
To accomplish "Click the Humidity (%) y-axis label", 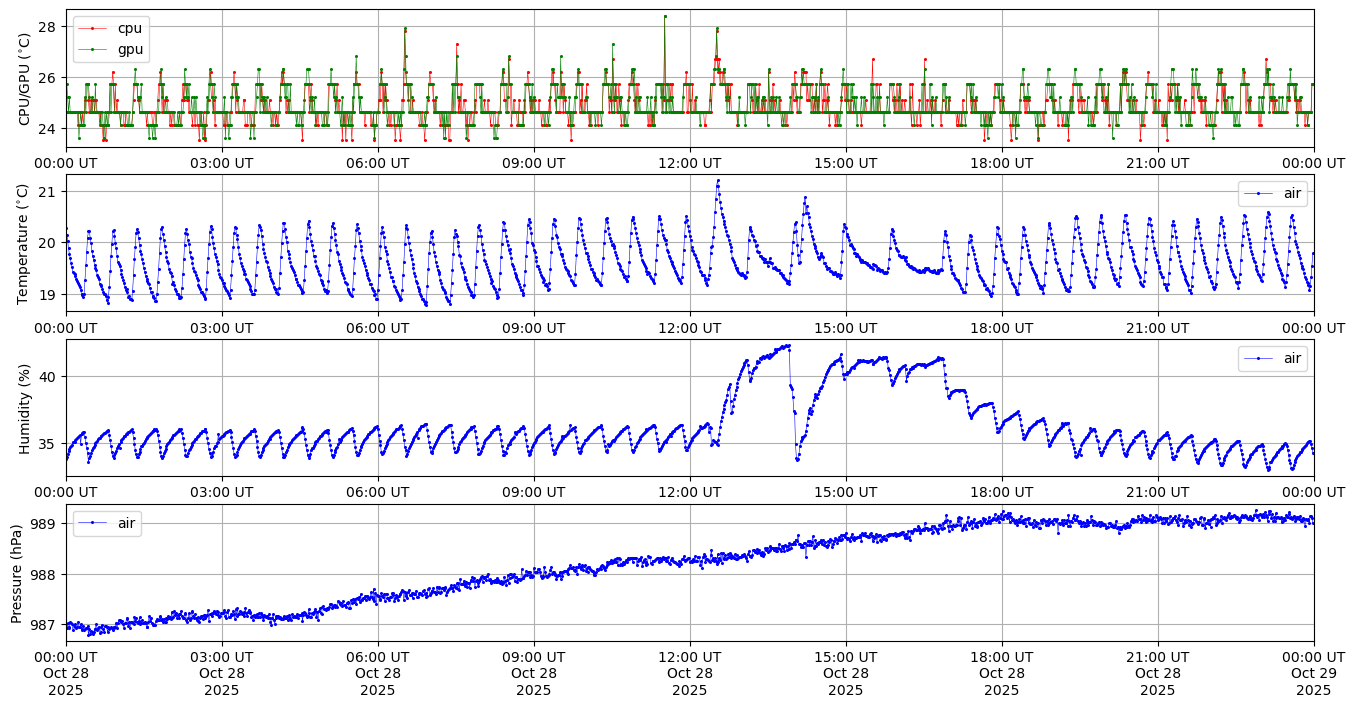I will point(25,408).
